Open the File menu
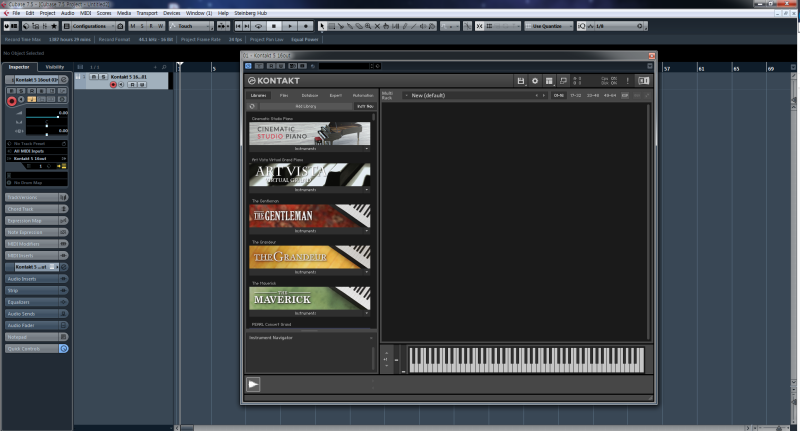Viewport: 800px width, 431px height. [16, 13]
